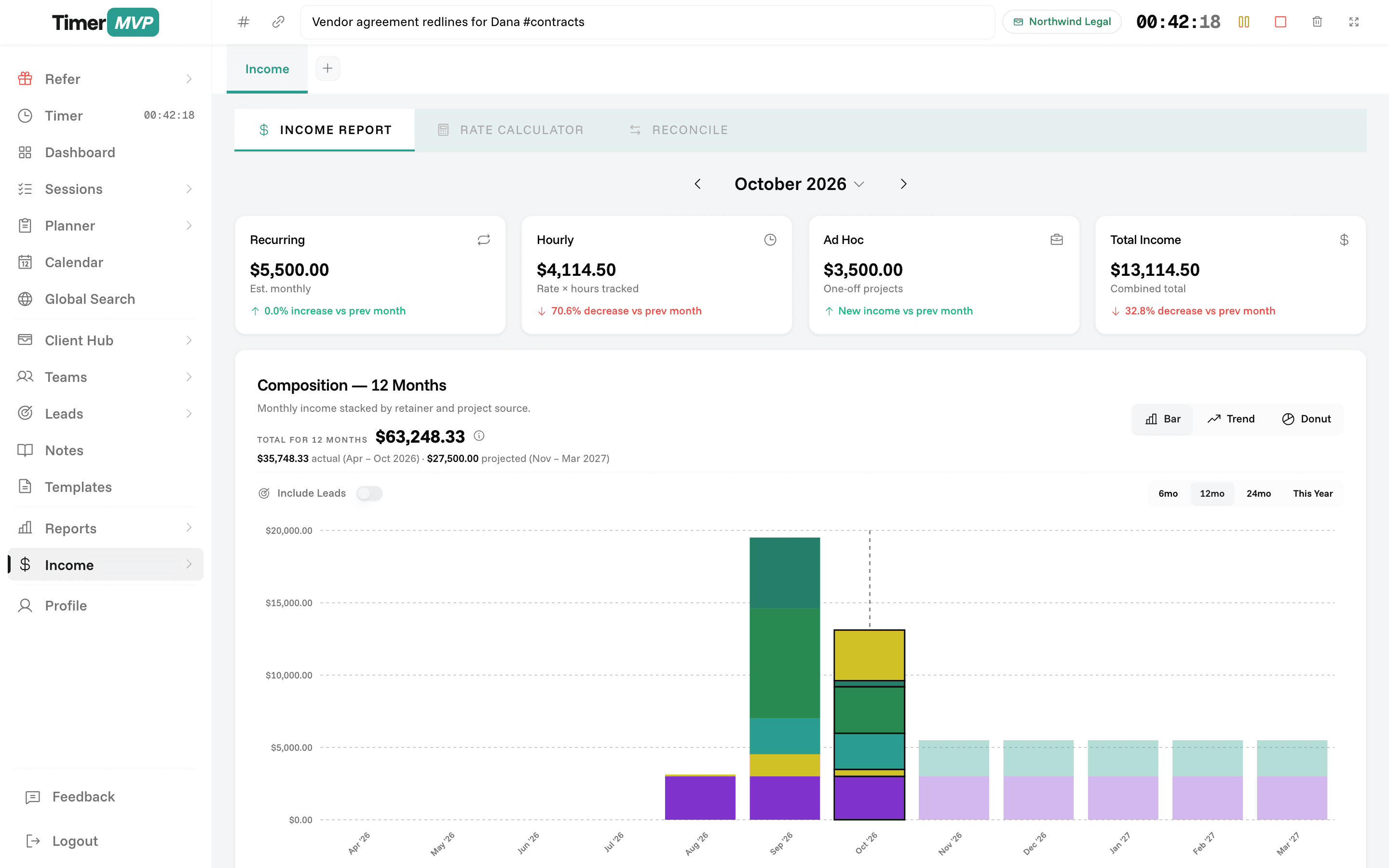Click the recurring icon on the Recurring card
The height and width of the screenshot is (868, 1389).
coord(484,240)
